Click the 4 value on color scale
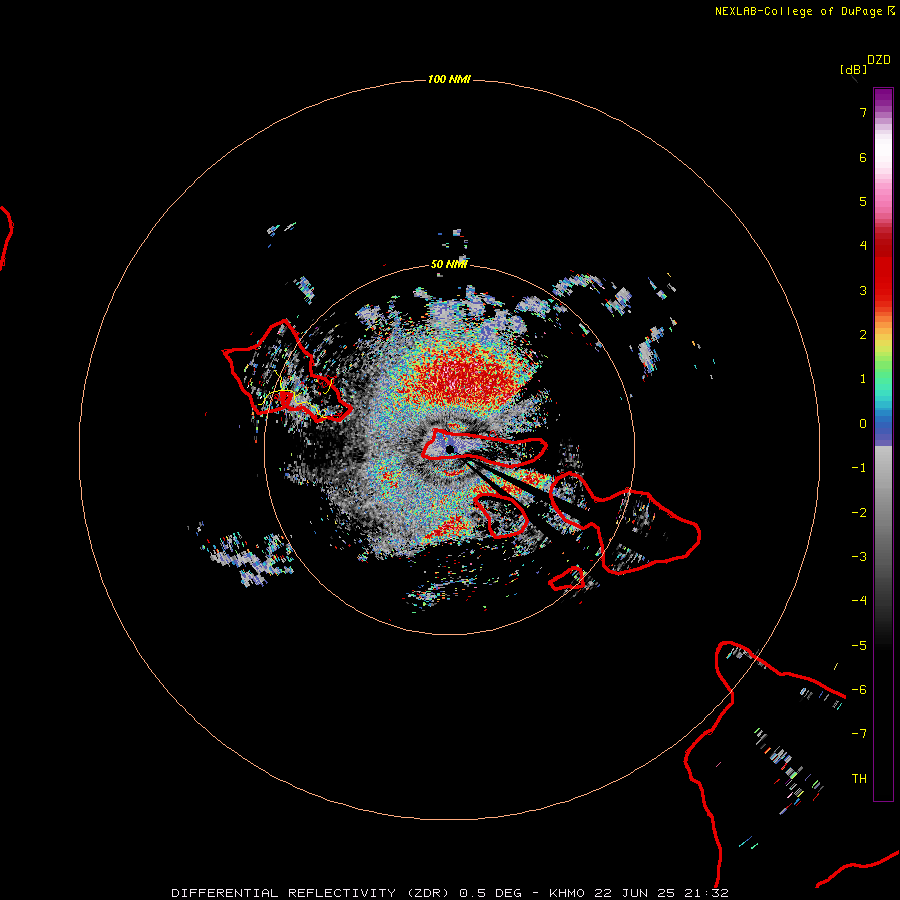The height and width of the screenshot is (900, 900). 863,246
